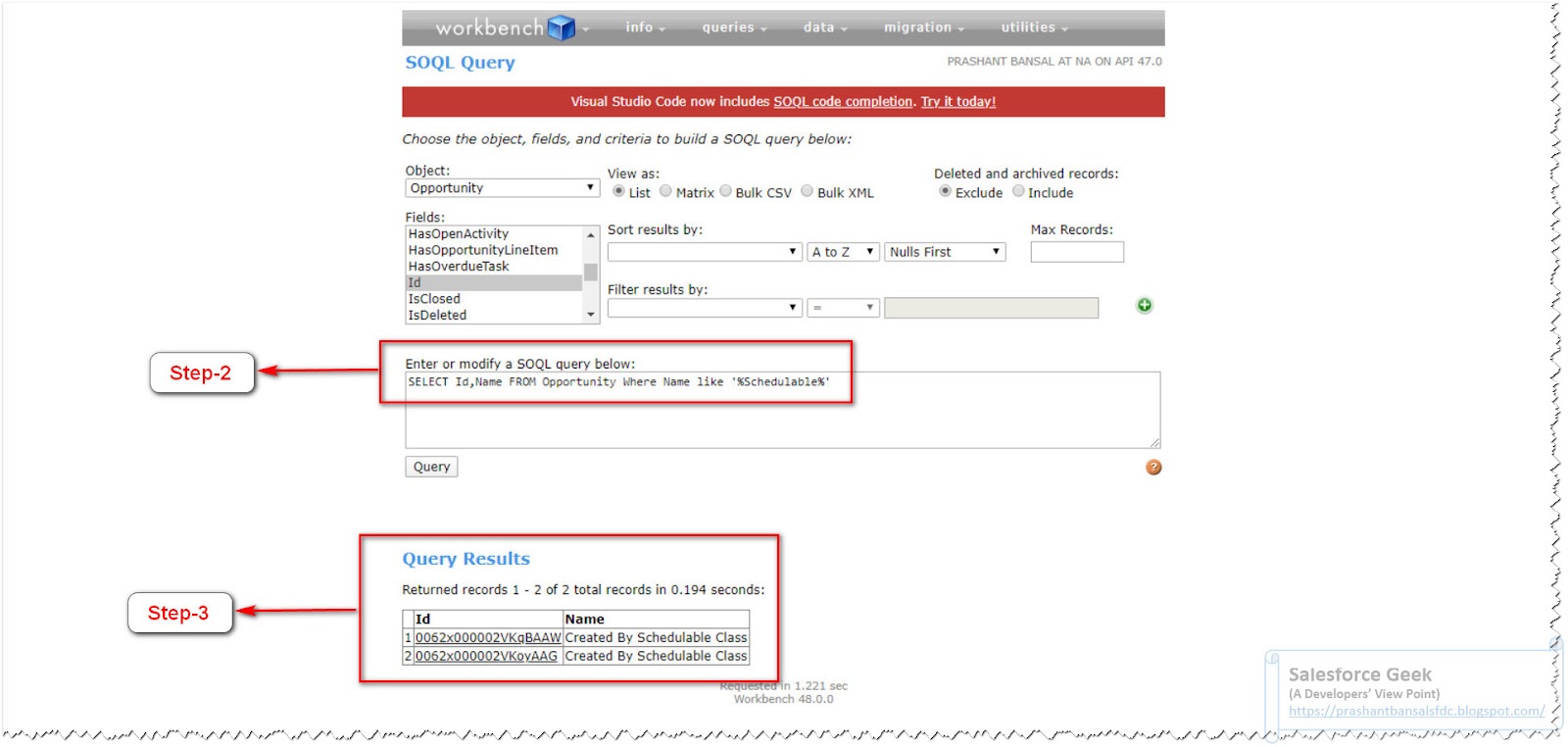Open the migration menu
Viewport: 1568px width, 747px height.
click(924, 27)
